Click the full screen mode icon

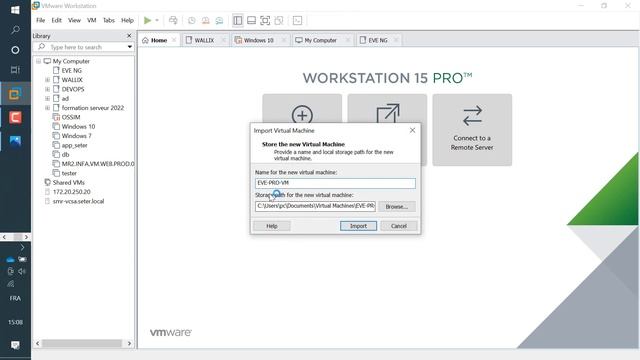(x=265, y=20)
